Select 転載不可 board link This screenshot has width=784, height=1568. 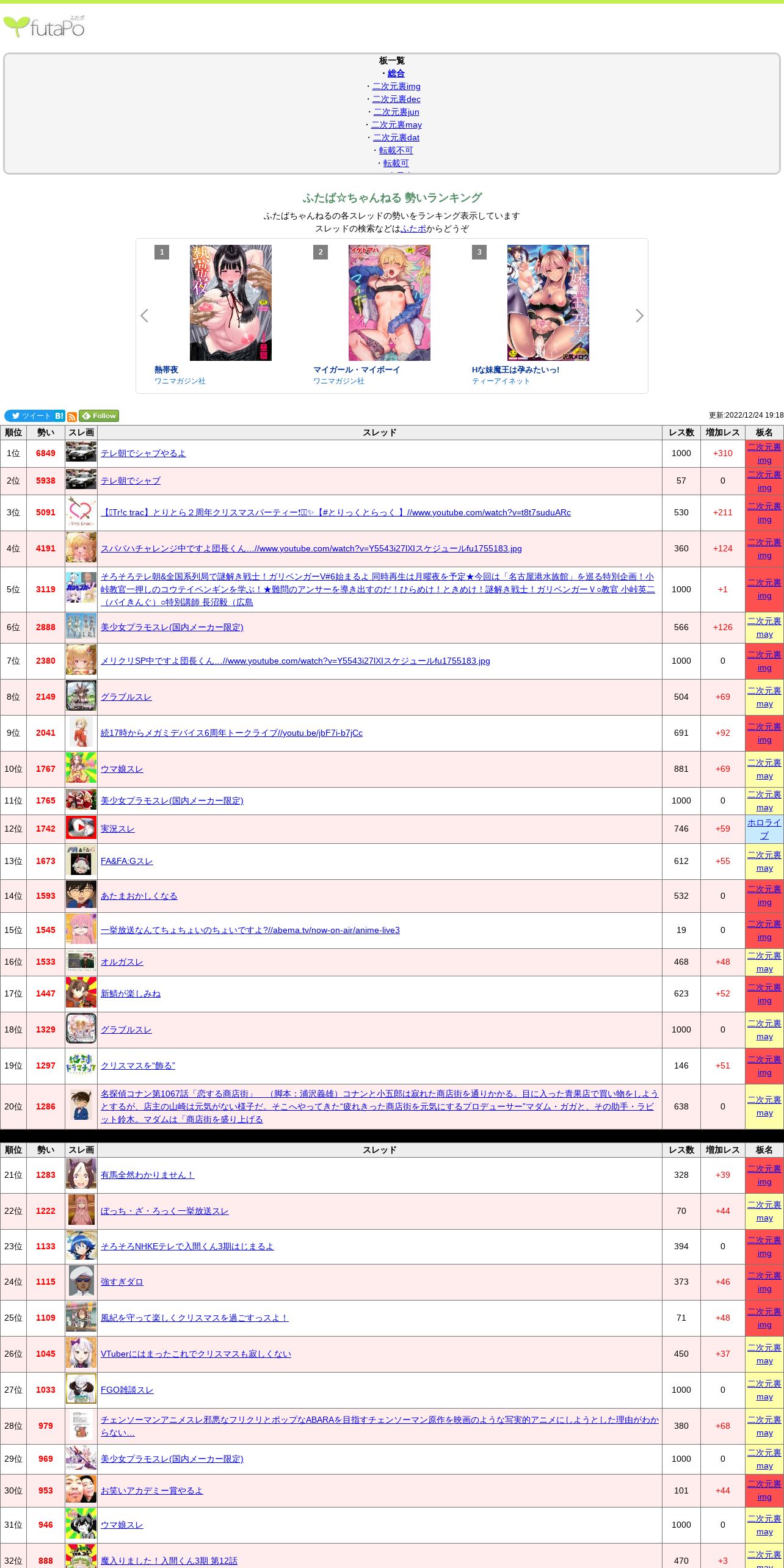point(396,150)
